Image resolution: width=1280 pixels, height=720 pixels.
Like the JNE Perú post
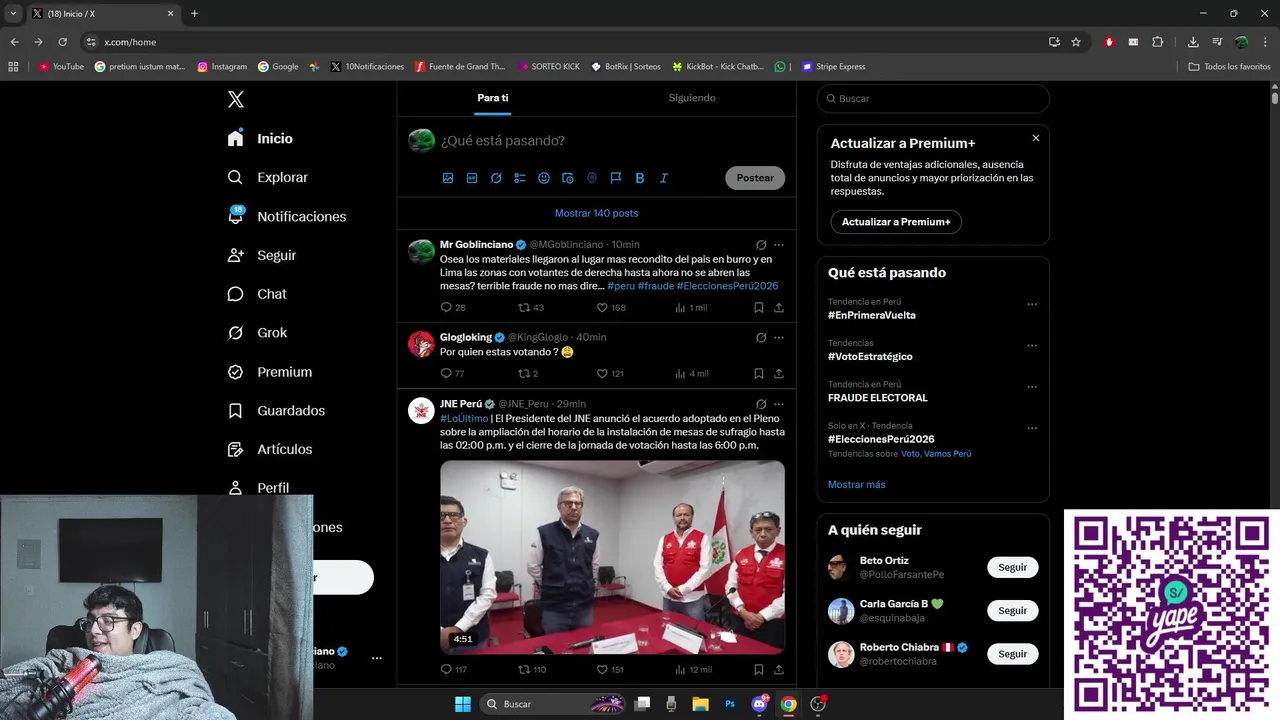tap(602, 670)
